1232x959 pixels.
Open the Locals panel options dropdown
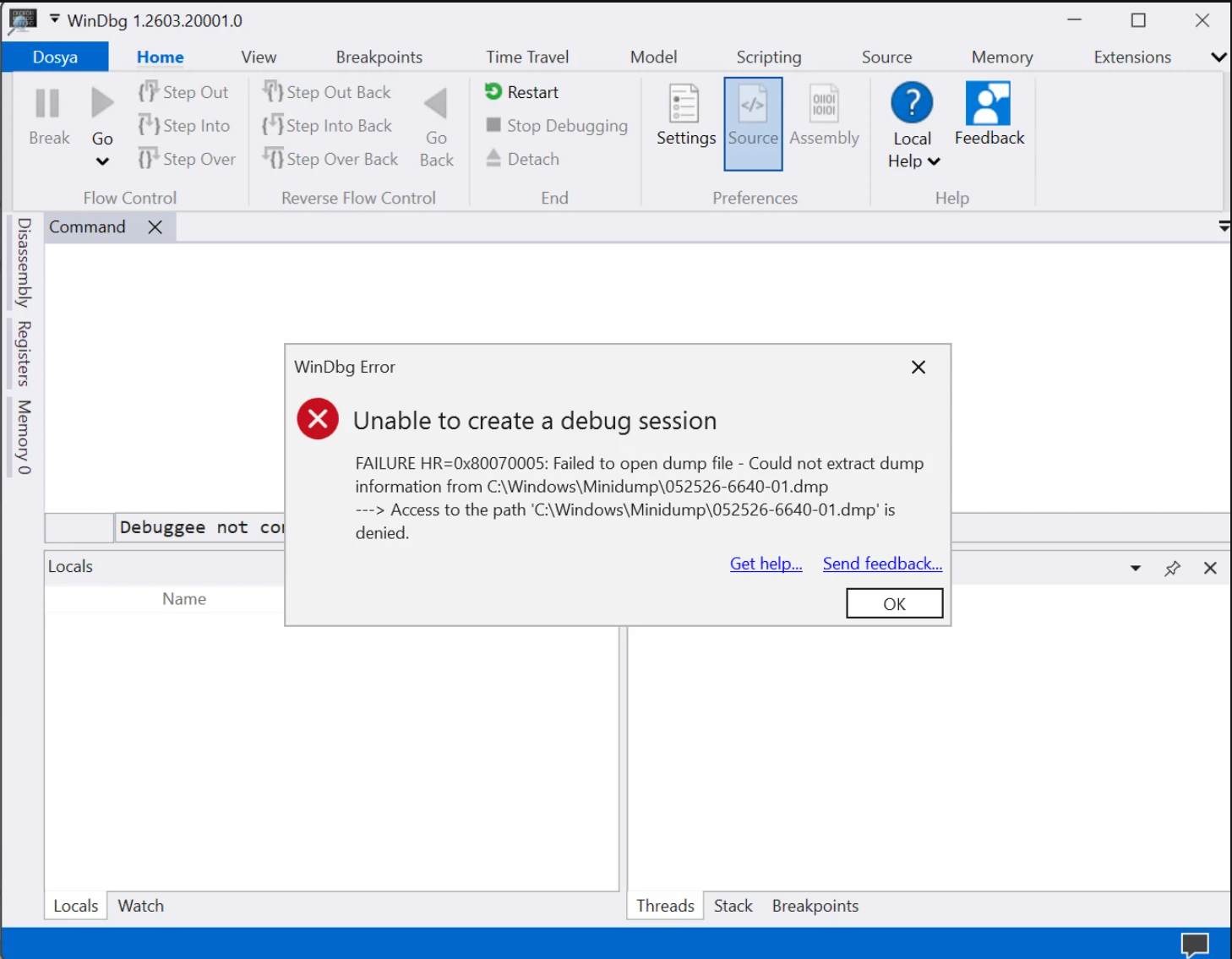1135,569
